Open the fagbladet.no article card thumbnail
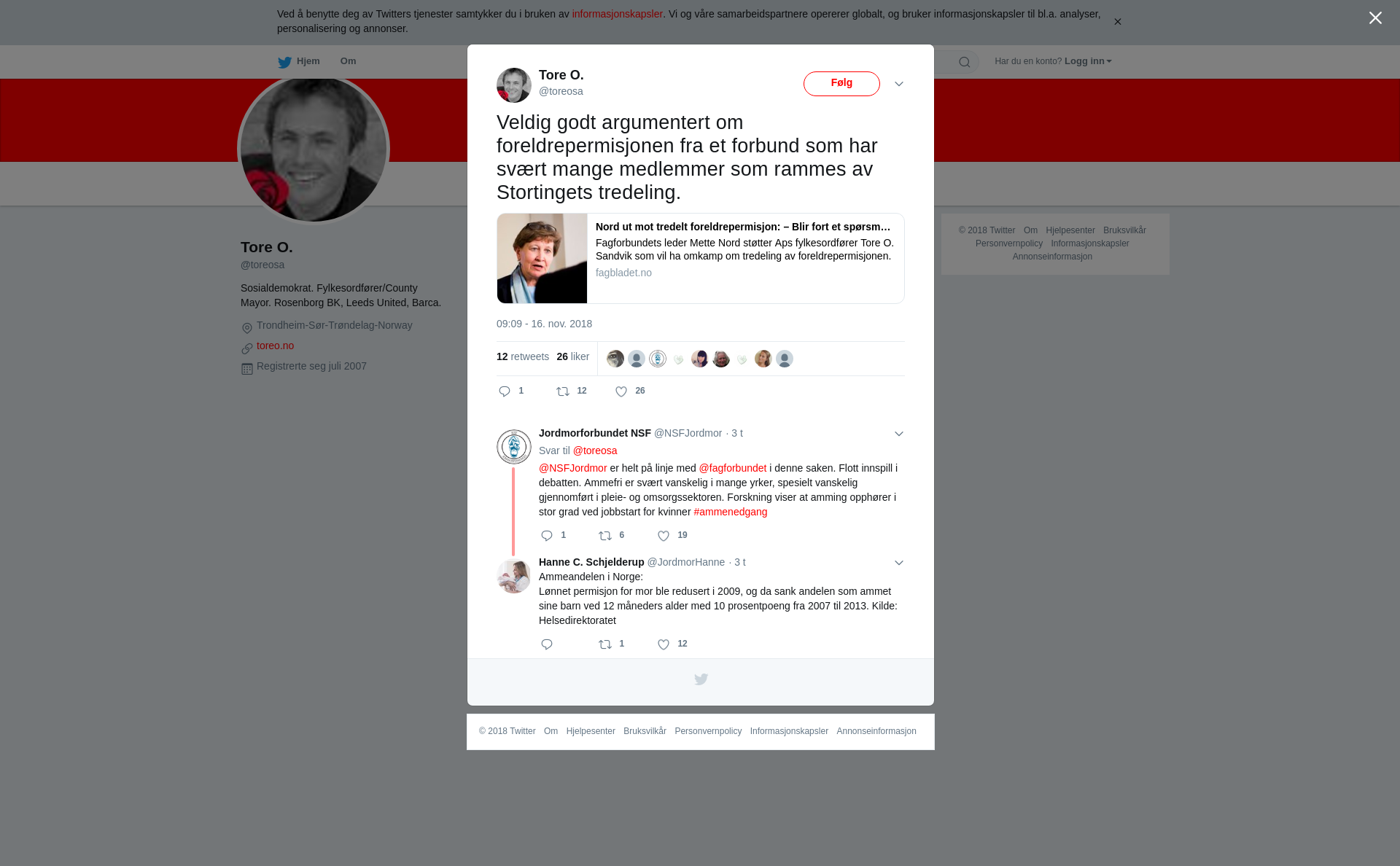 [x=542, y=258]
